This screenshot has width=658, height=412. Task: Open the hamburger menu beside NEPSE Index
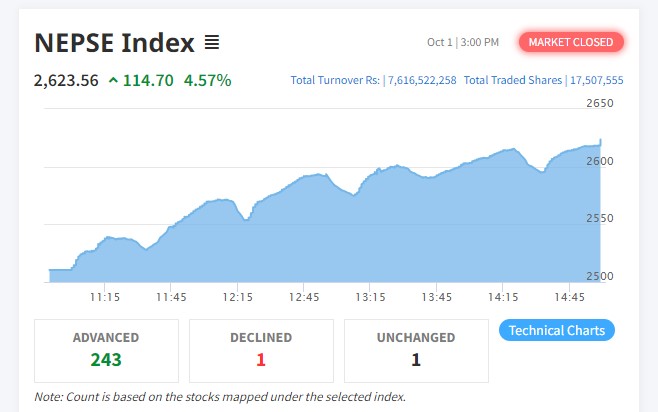pos(212,42)
